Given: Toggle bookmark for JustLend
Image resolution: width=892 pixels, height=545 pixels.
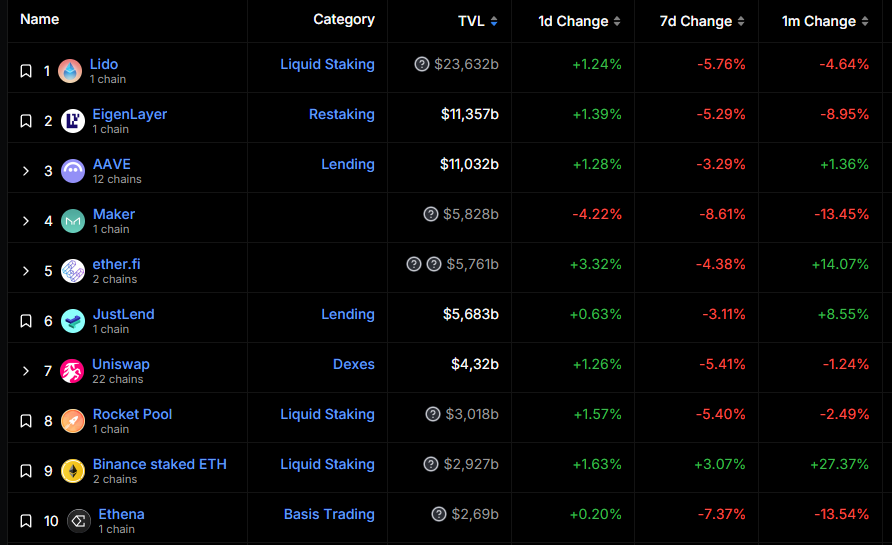Looking at the screenshot, I should tap(26, 321).
